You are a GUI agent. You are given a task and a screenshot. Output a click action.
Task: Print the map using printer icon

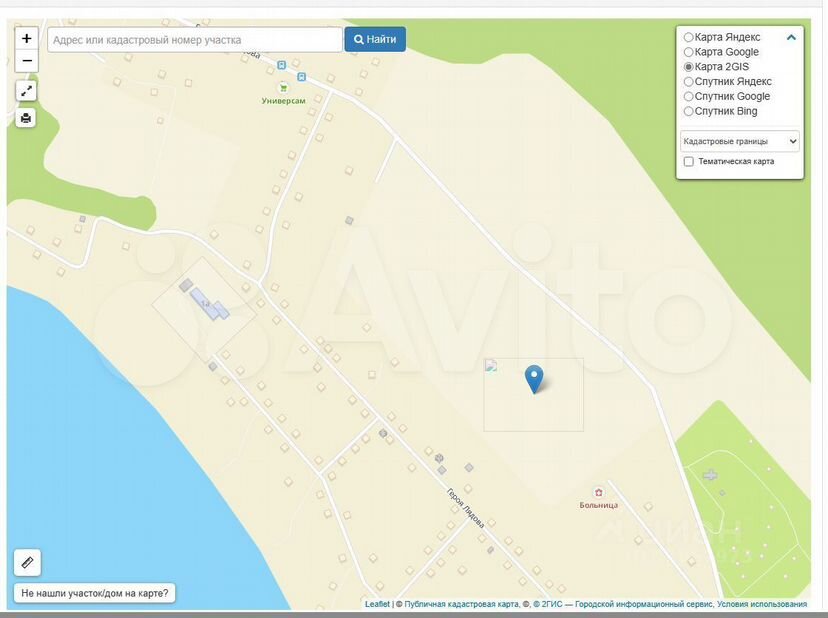pos(27,118)
